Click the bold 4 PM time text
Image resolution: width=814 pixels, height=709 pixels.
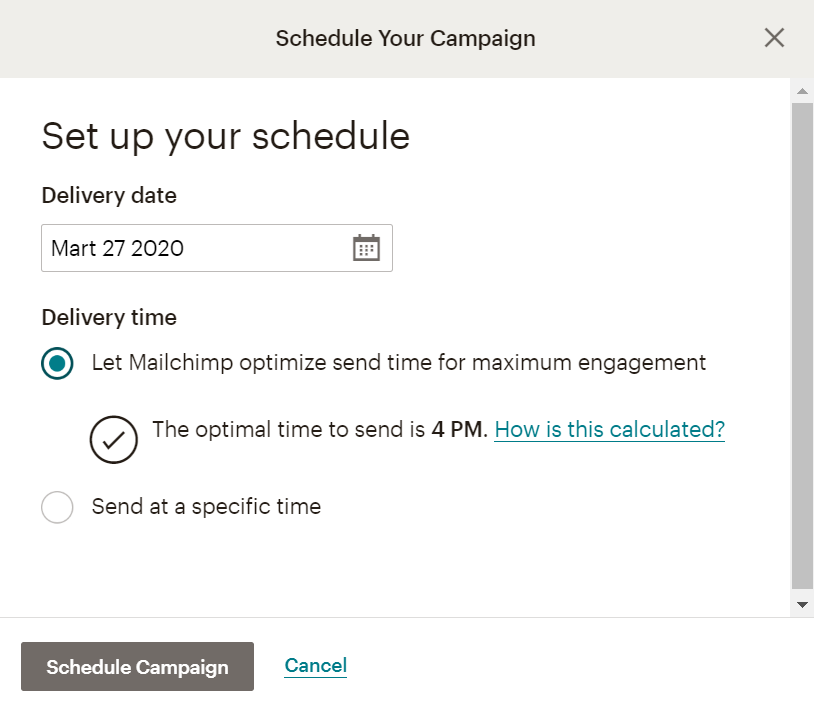click(x=458, y=430)
